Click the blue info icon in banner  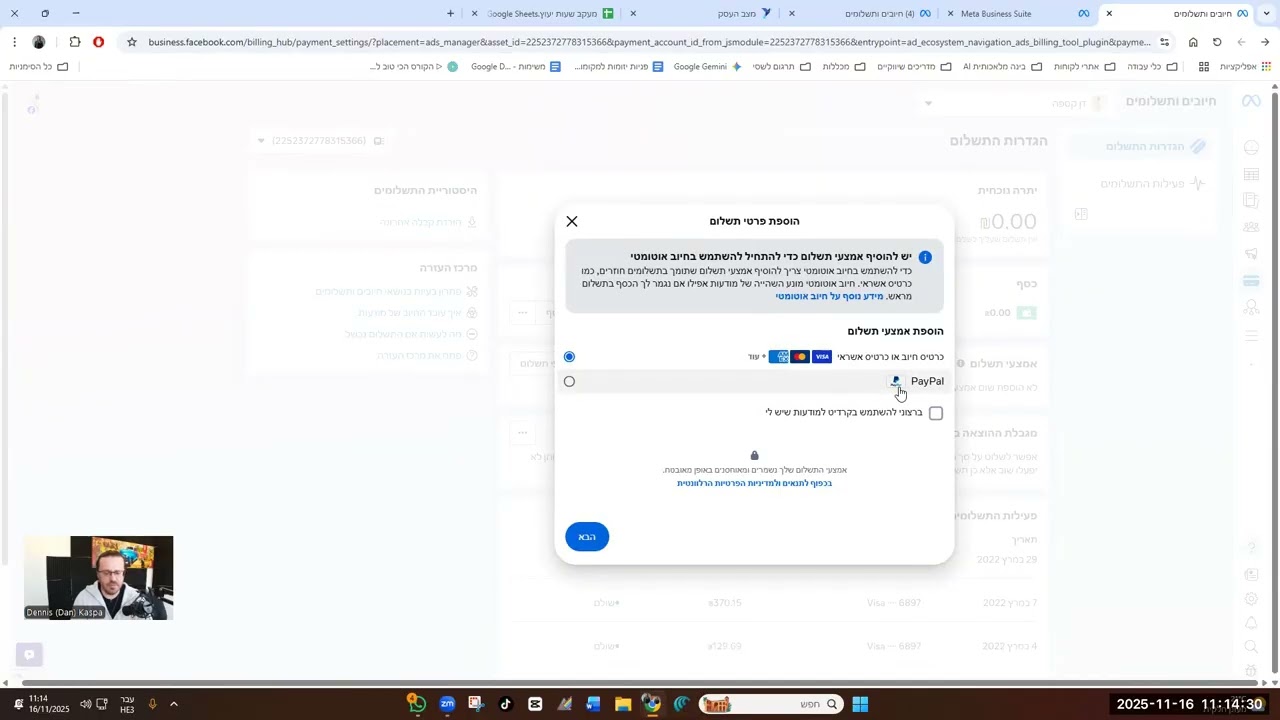925,257
